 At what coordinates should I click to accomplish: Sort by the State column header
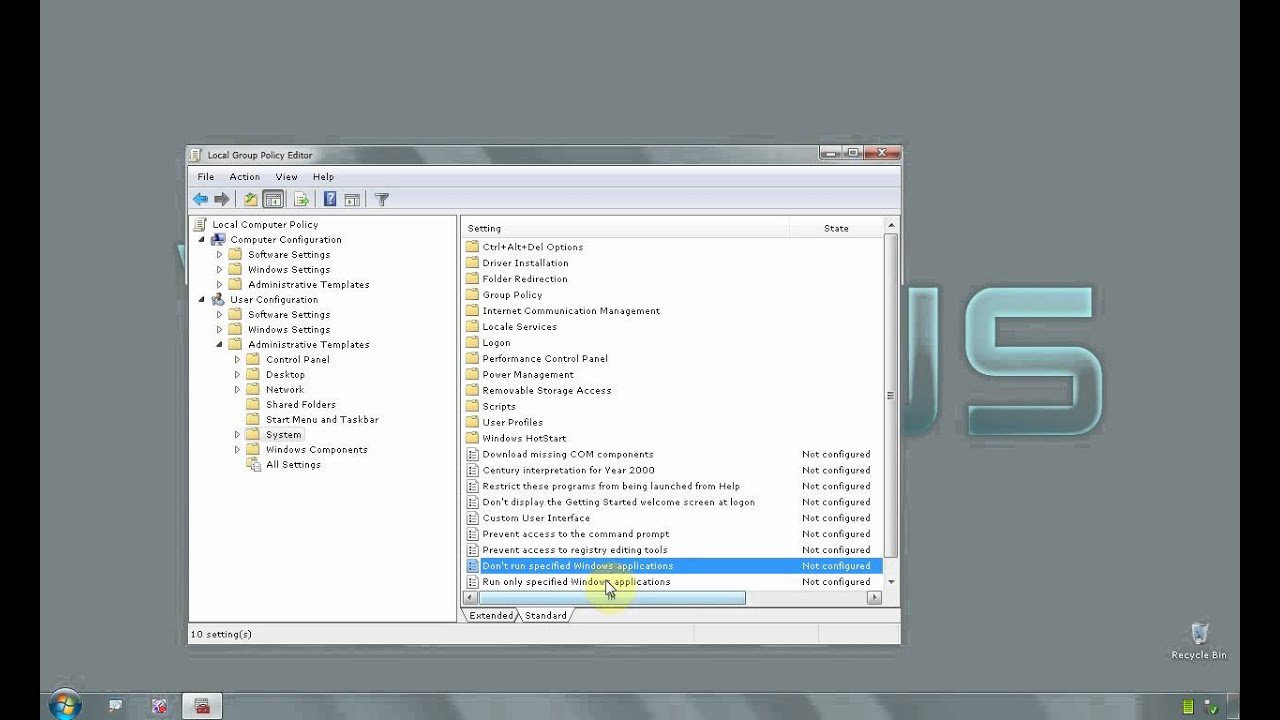point(836,228)
